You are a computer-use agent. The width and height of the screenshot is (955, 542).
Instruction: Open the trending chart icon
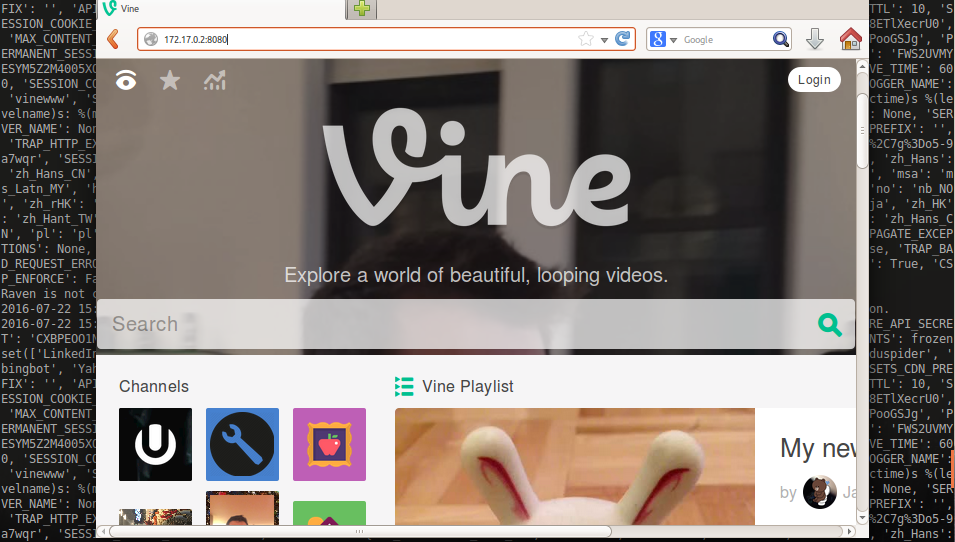(214, 81)
